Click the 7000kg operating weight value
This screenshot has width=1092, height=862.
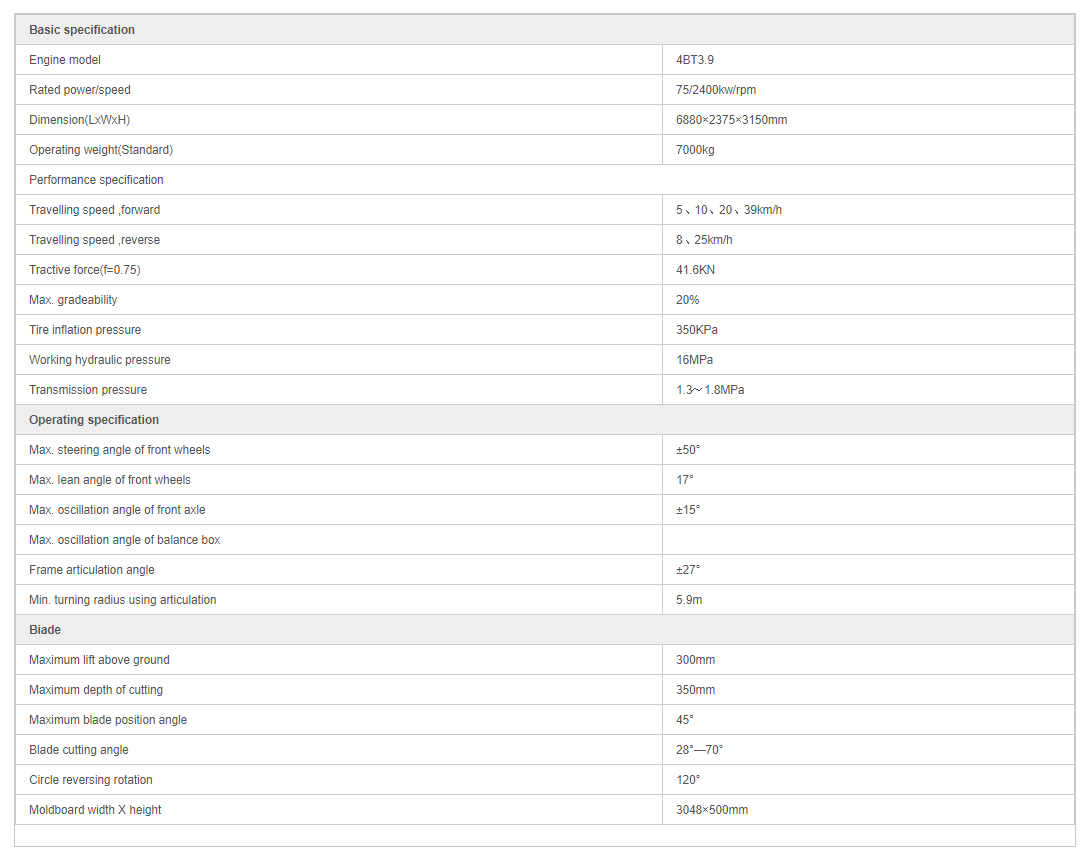coord(695,150)
